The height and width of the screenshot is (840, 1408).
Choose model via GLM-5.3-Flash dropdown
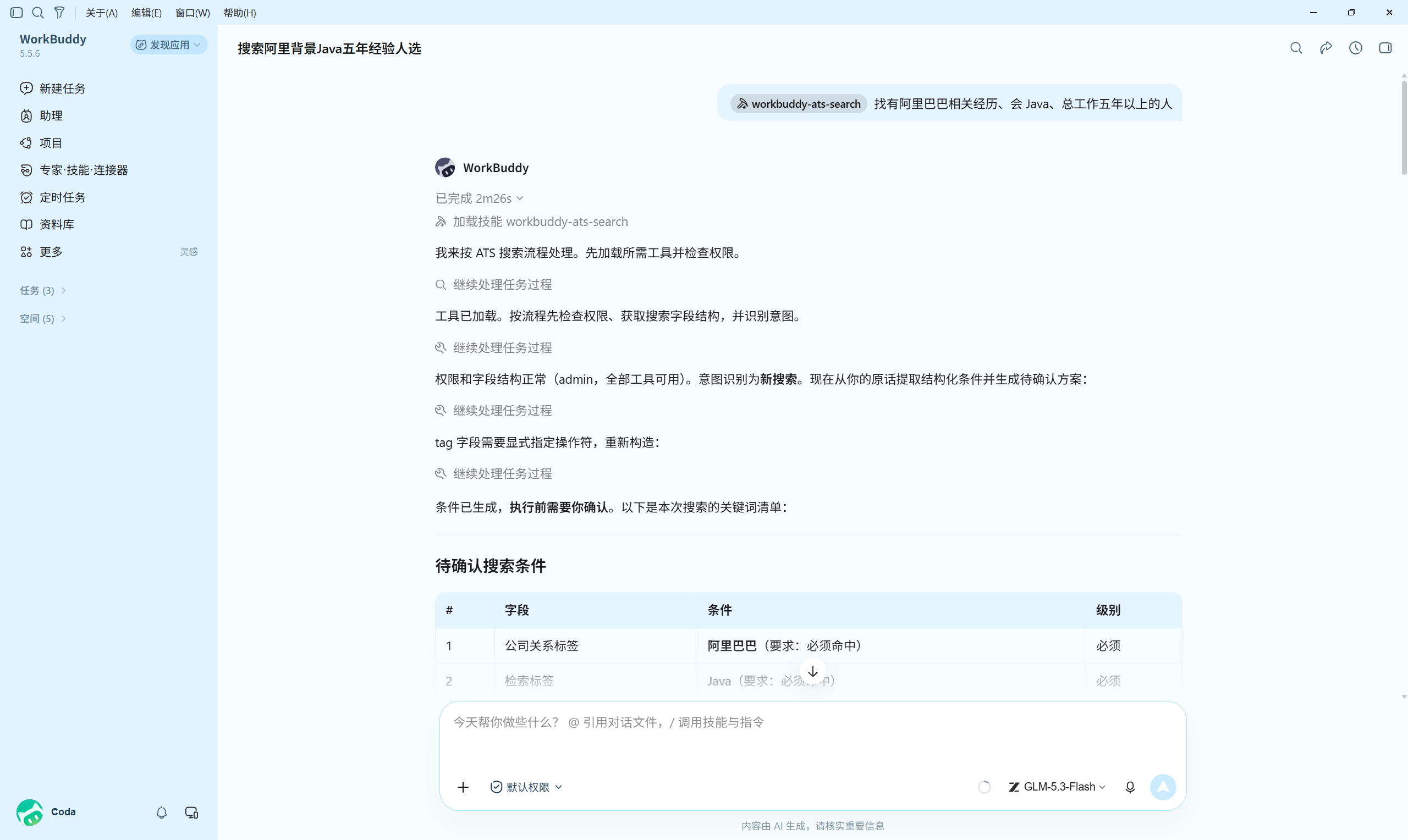[x=1057, y=787]
